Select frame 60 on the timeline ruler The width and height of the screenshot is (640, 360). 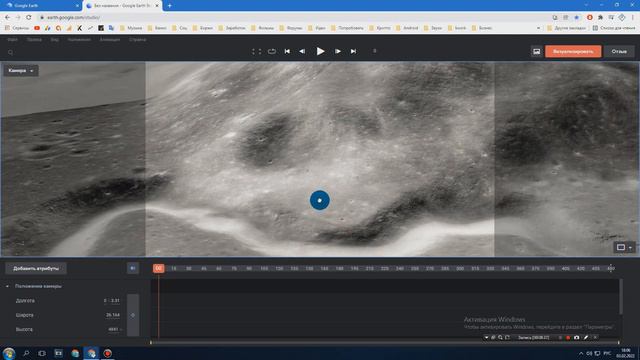219,269
